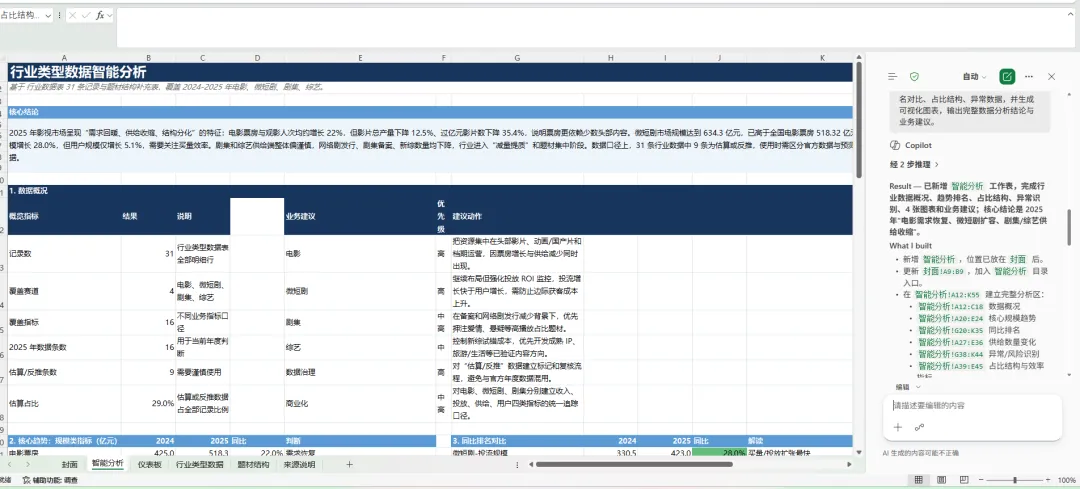This screenshot has width=1080, height=489.
Task: Click the select-all corner of the grid
Action: pyautogui.click(x=3, y=58)
